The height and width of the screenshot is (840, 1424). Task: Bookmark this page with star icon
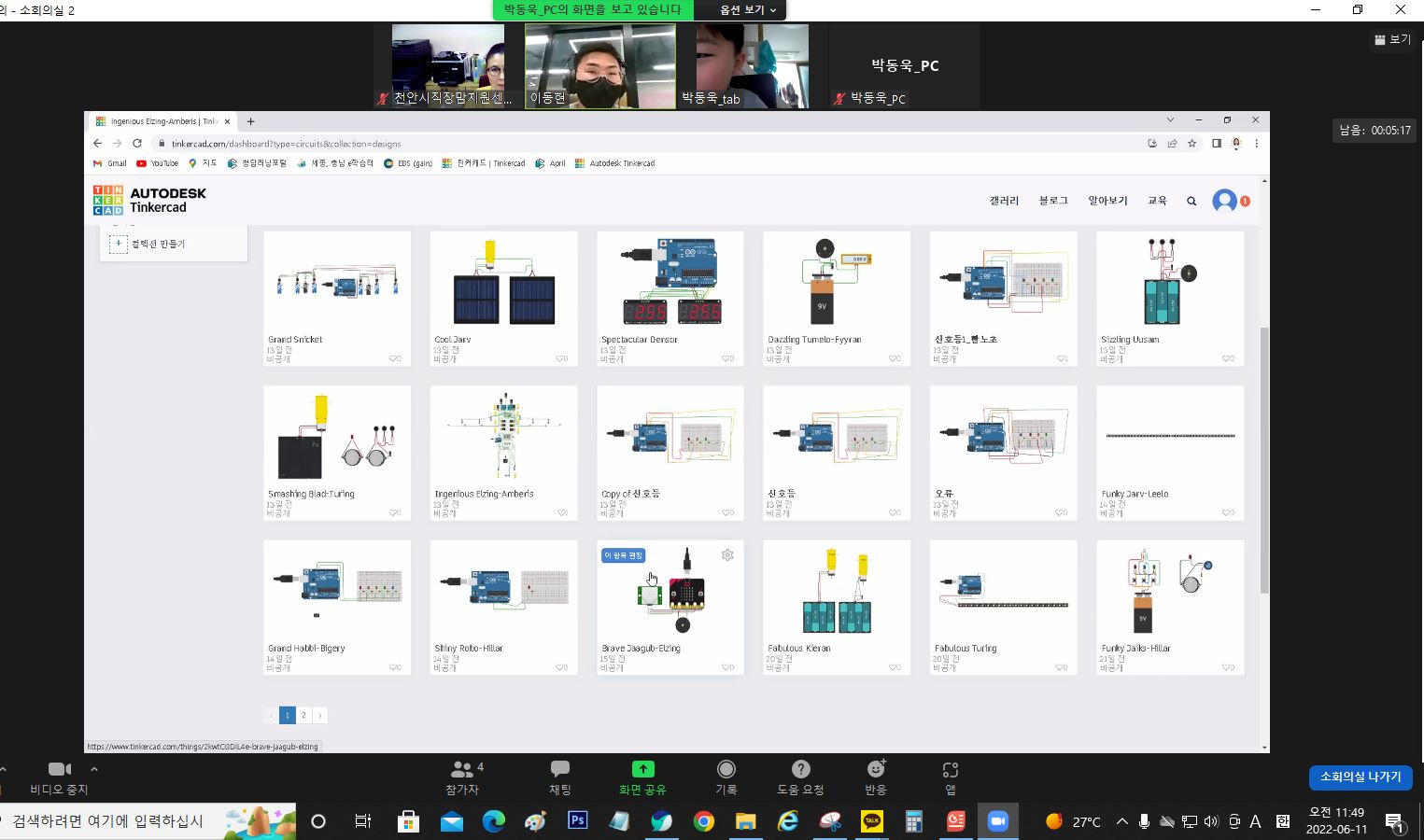1192,144
